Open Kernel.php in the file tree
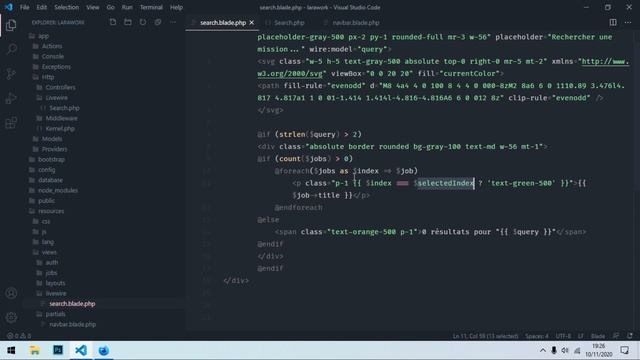Image resolution: width=640 pixels, height=360 pixels. click(60, 129)
